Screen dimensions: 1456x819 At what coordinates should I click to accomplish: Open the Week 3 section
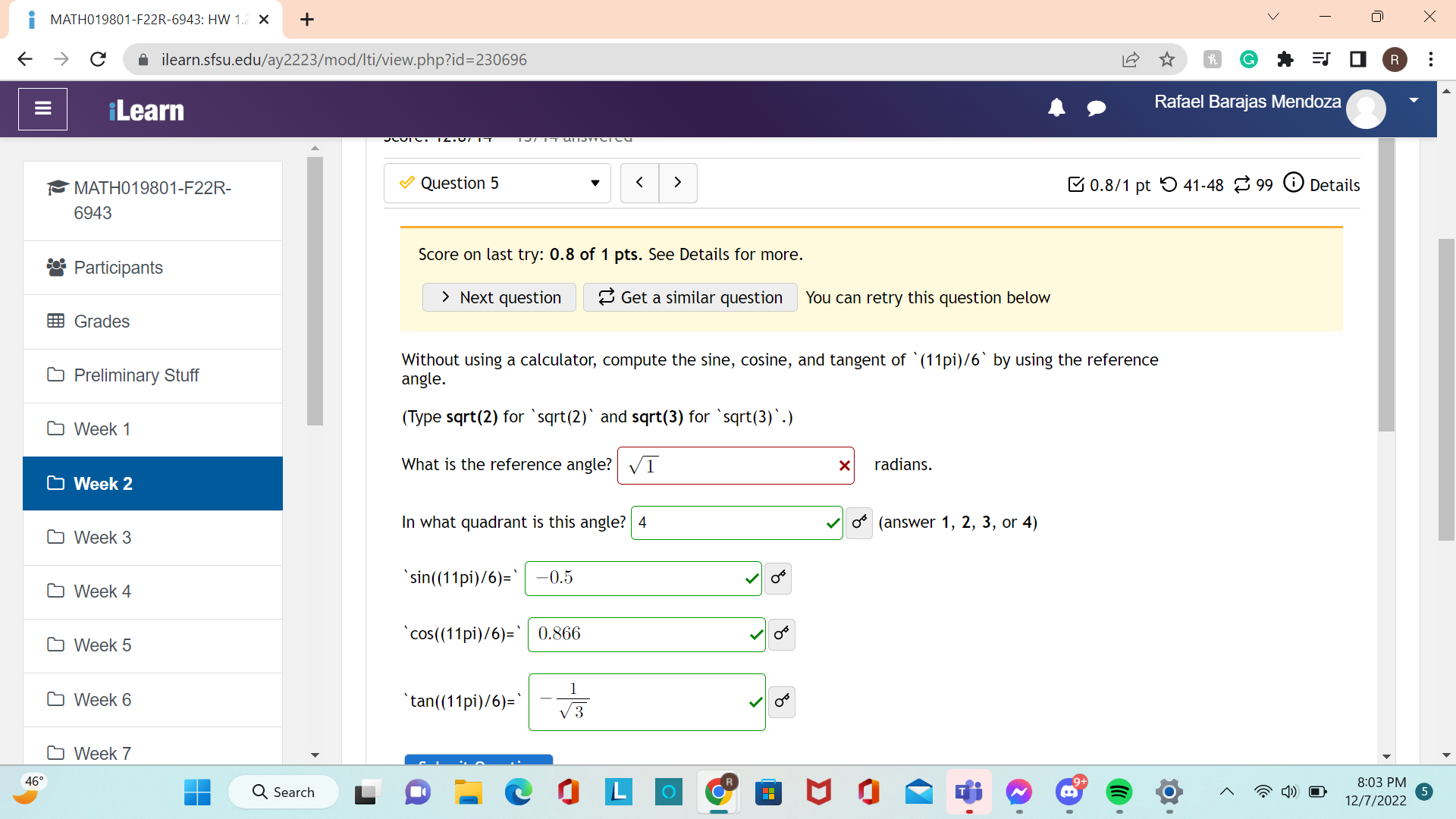[102, 538]
